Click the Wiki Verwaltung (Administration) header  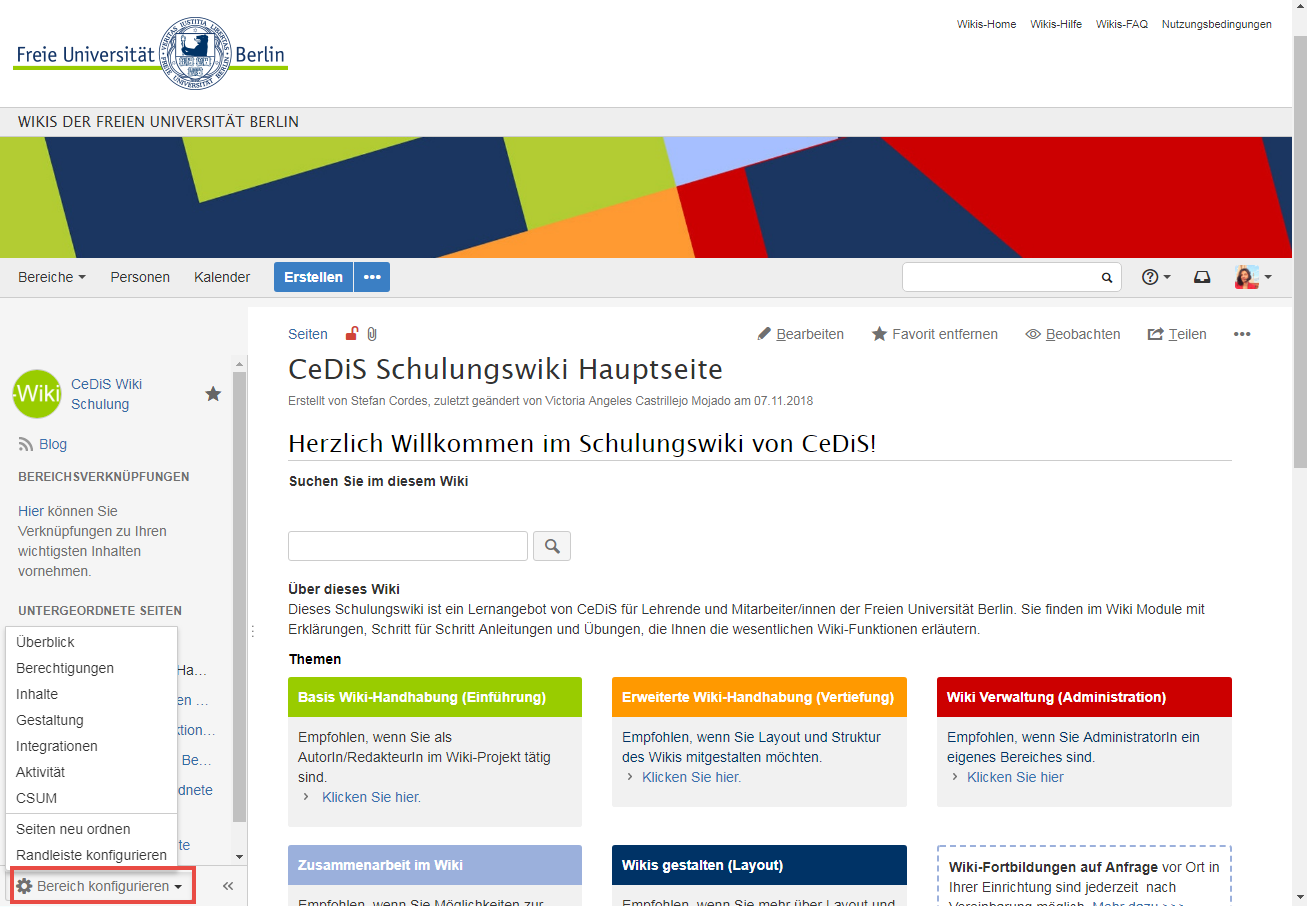tap(1084, 697)
